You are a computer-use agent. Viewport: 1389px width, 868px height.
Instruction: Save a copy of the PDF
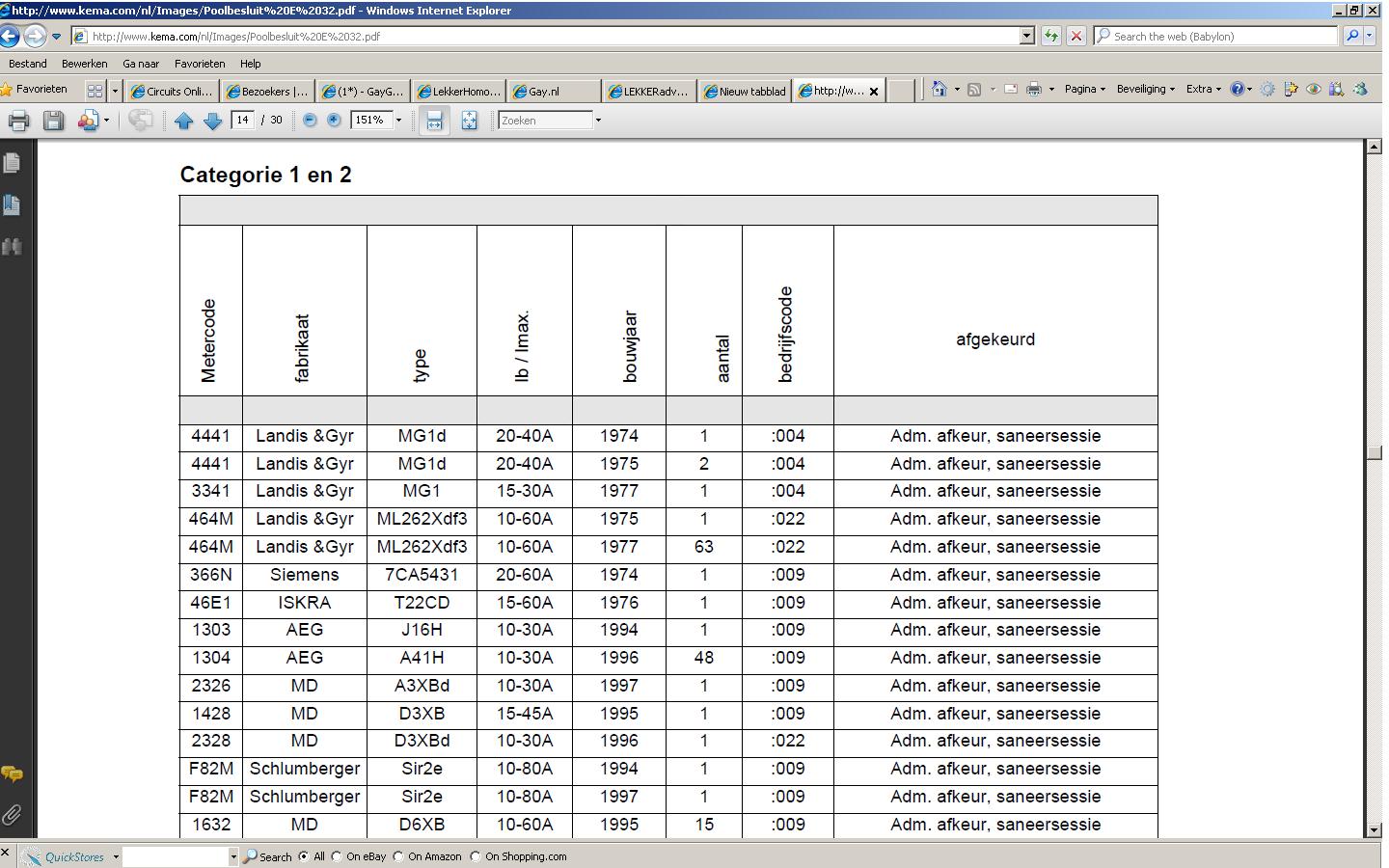(53, 121)
